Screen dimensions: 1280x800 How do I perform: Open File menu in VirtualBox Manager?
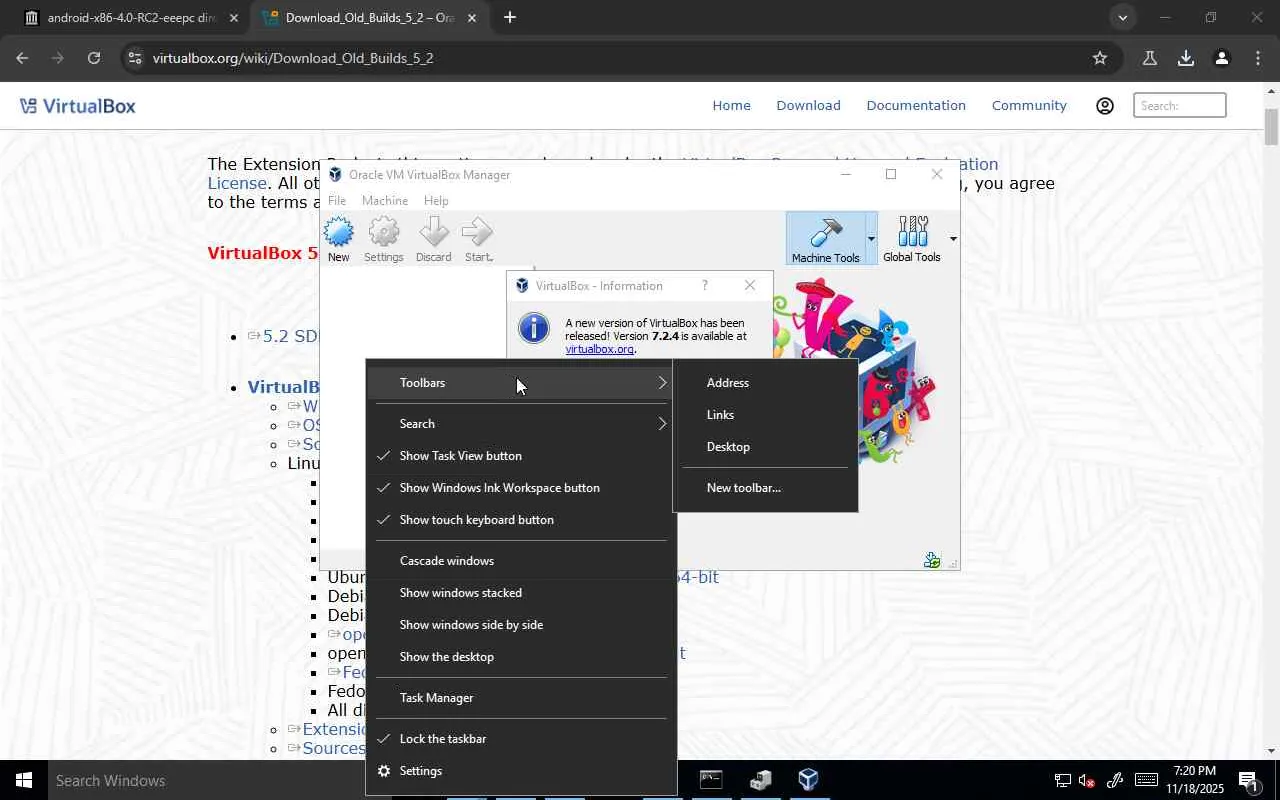pyautogui.click(x=337, y=200)
